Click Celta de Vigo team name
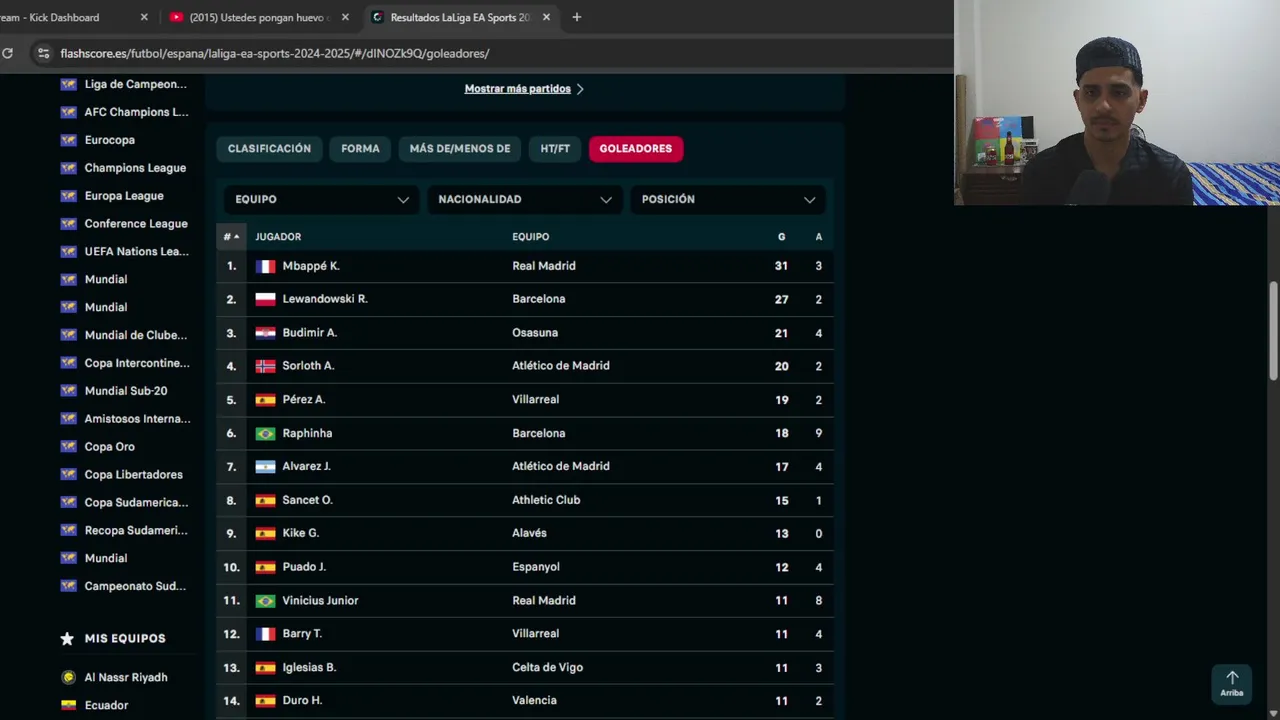 coord(547,668)
